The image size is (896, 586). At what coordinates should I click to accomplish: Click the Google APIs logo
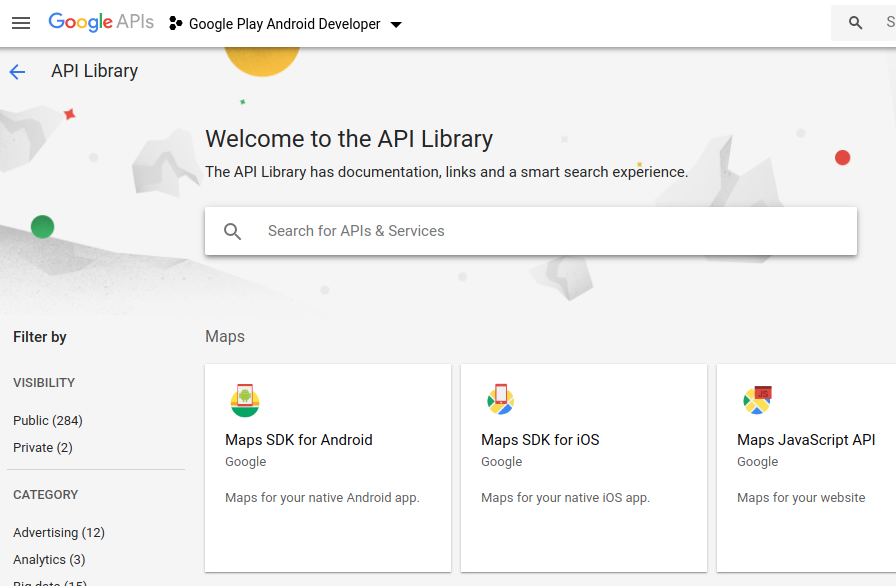point(100,22)
